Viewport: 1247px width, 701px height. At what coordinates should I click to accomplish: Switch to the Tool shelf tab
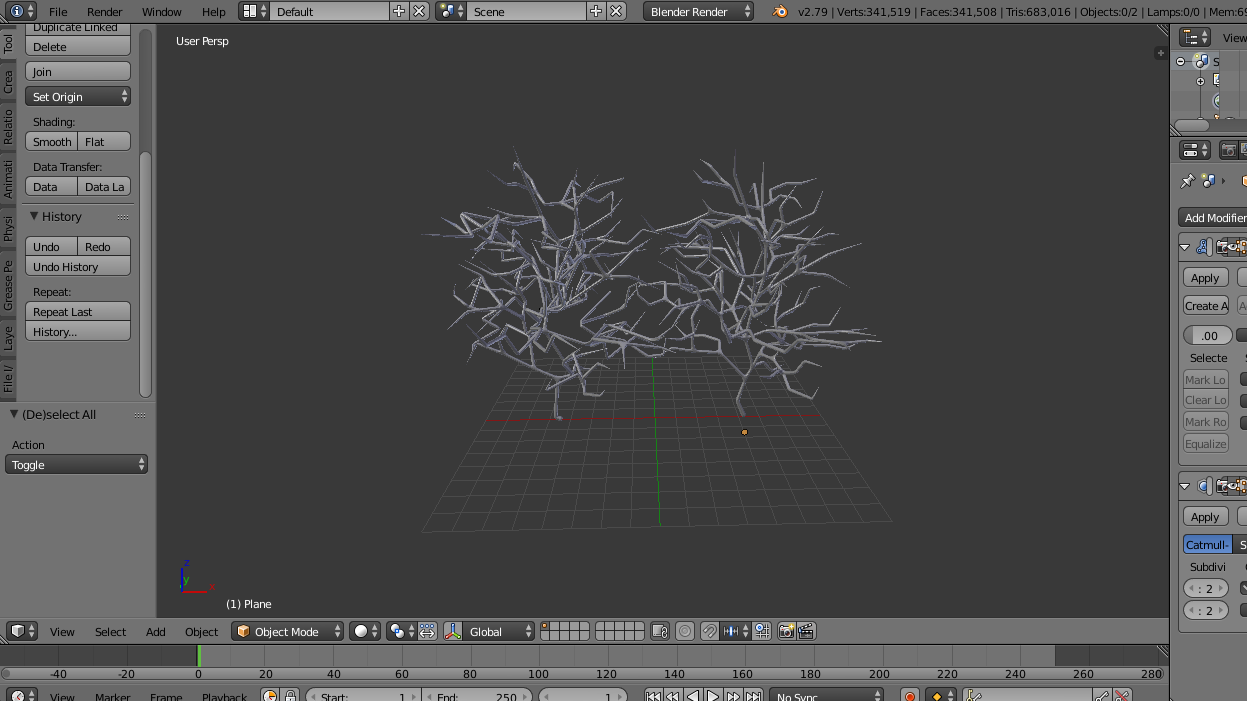point(9,44)
